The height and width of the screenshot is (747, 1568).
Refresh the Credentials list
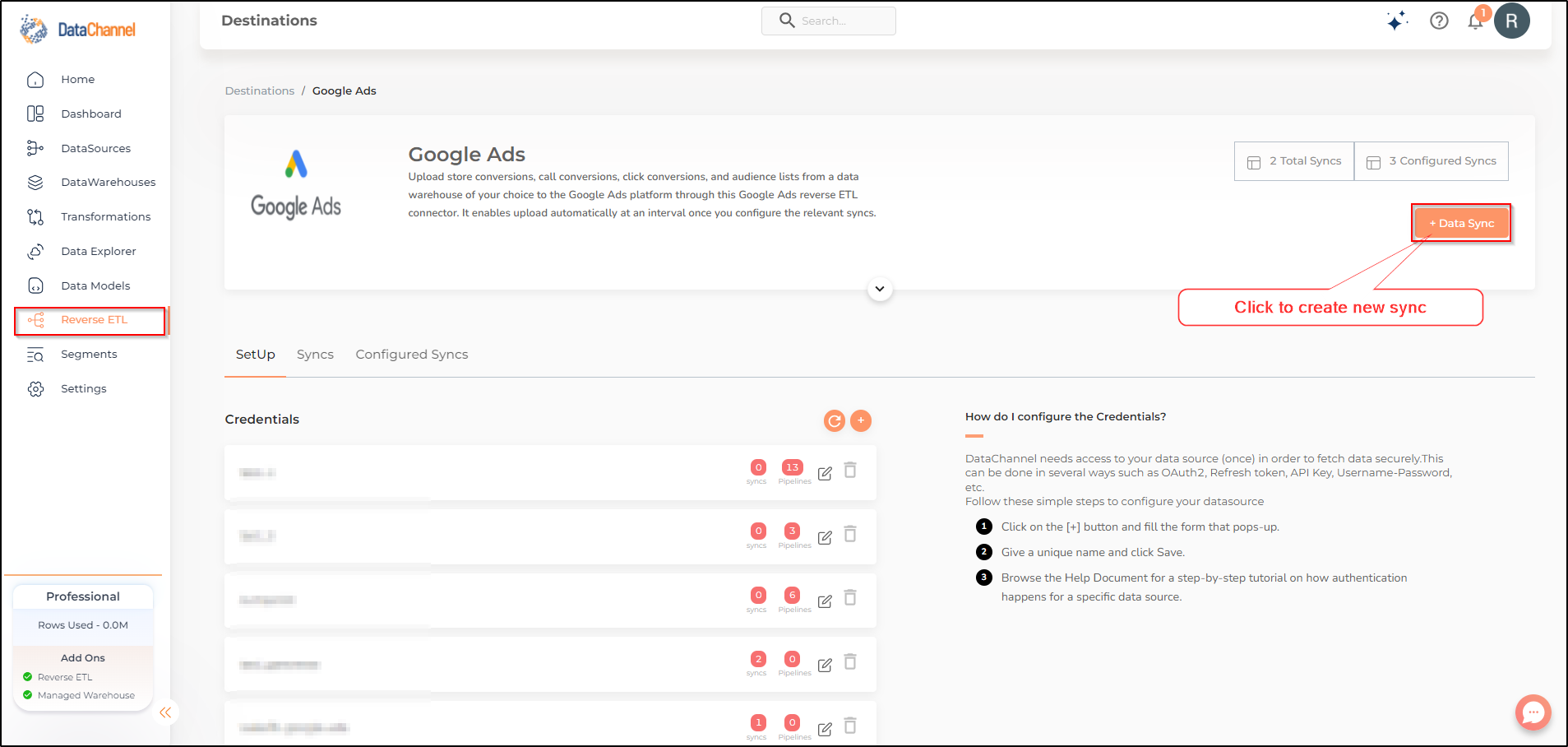[835, 420]
